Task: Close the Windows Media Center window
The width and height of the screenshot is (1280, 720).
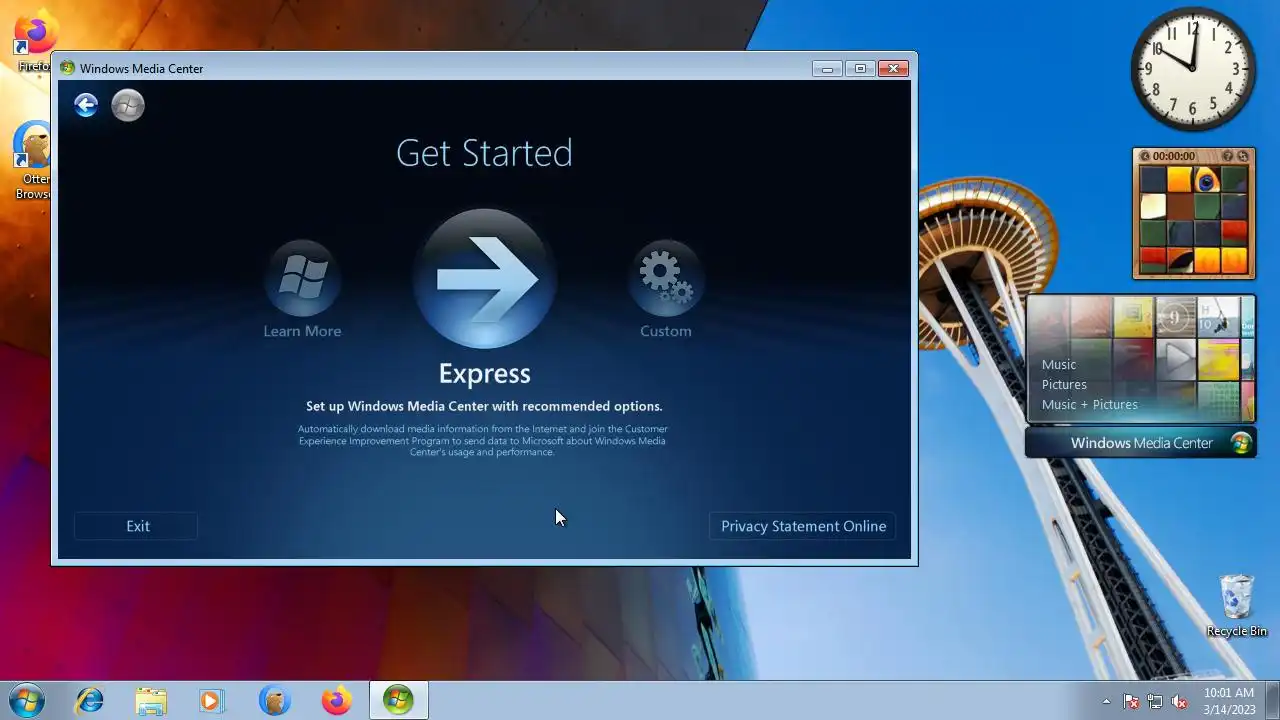Action: pos(893,68)
